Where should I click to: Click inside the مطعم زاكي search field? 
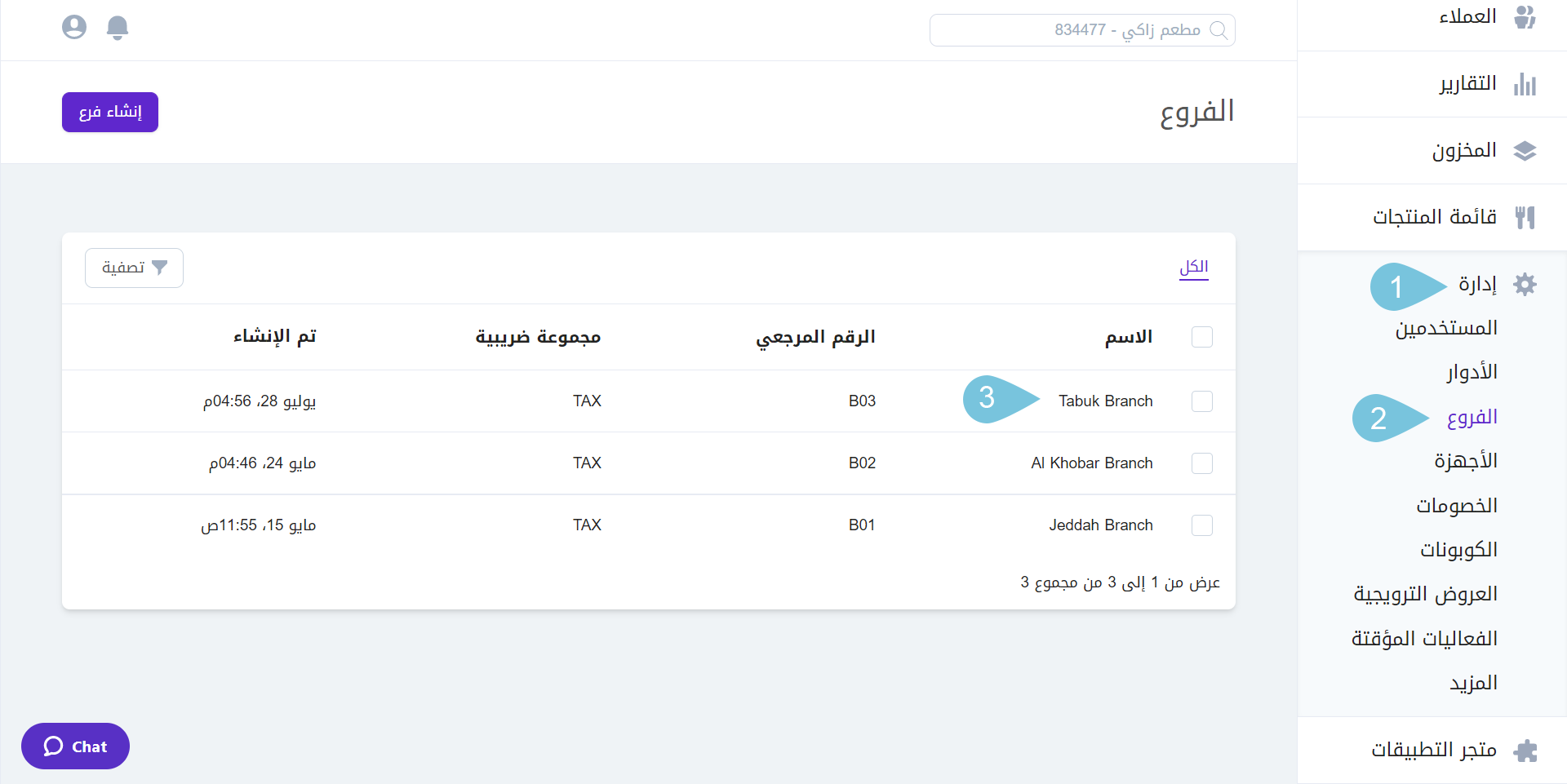tap(1082, 29)
